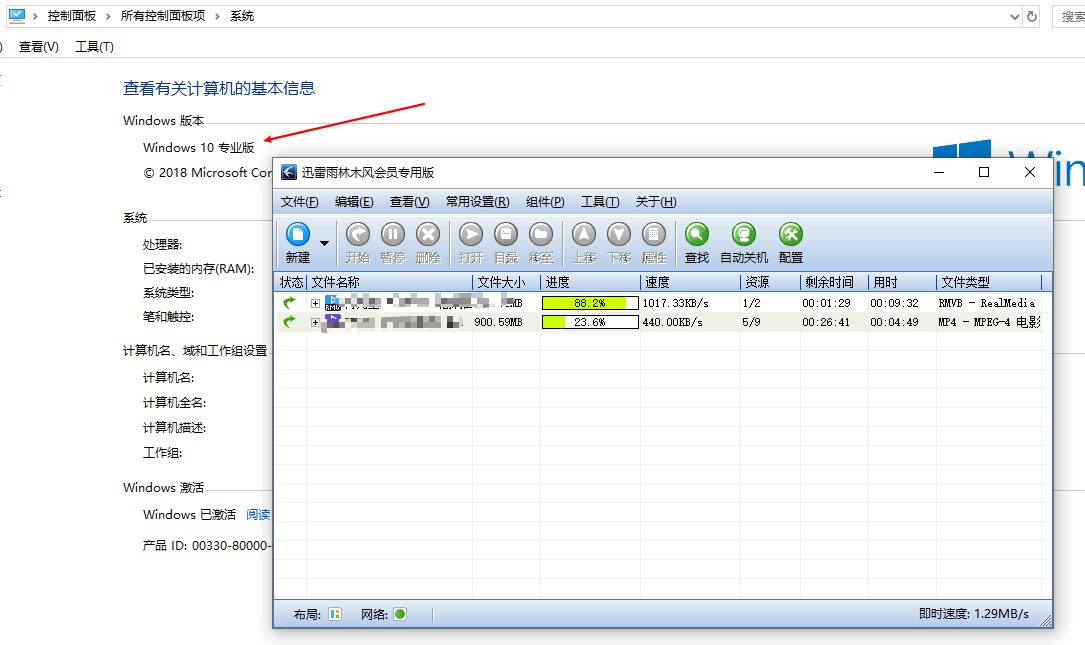Click 系统 in the address breadcrumb
Screen dimensions: 1085x645
(x=241, y=16)
